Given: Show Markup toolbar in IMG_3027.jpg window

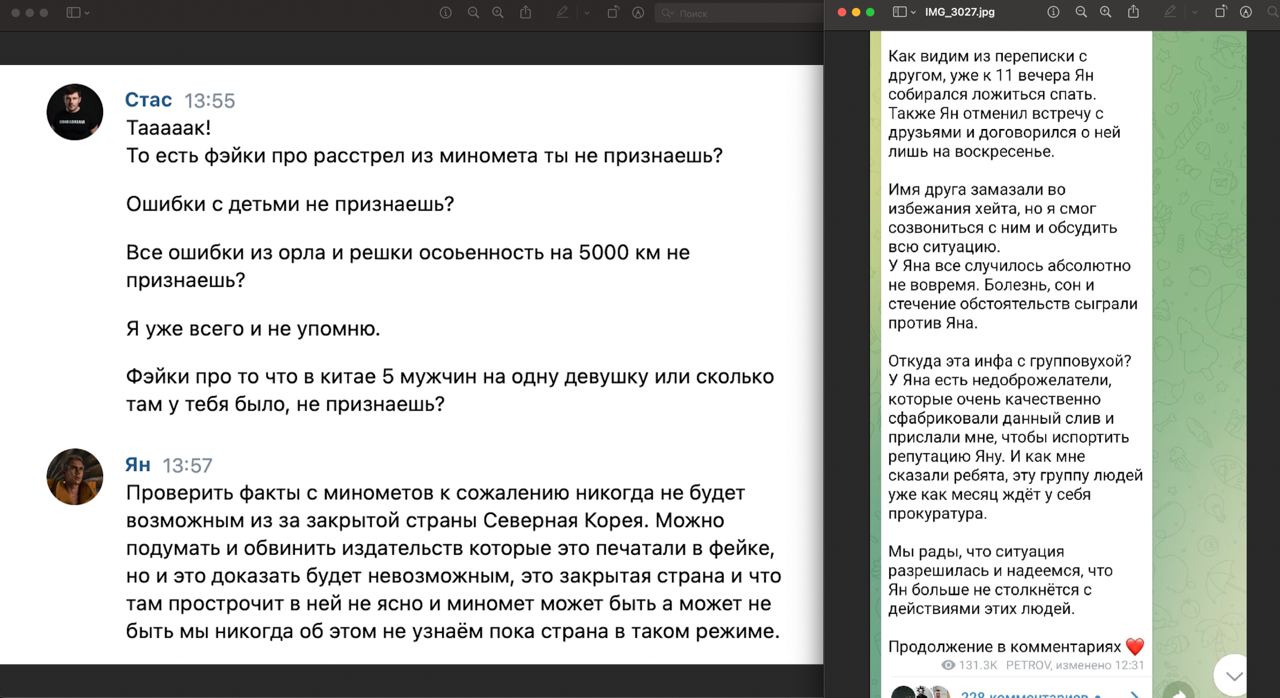Looking at the screenshot, I should click(x=1246, y=12).
